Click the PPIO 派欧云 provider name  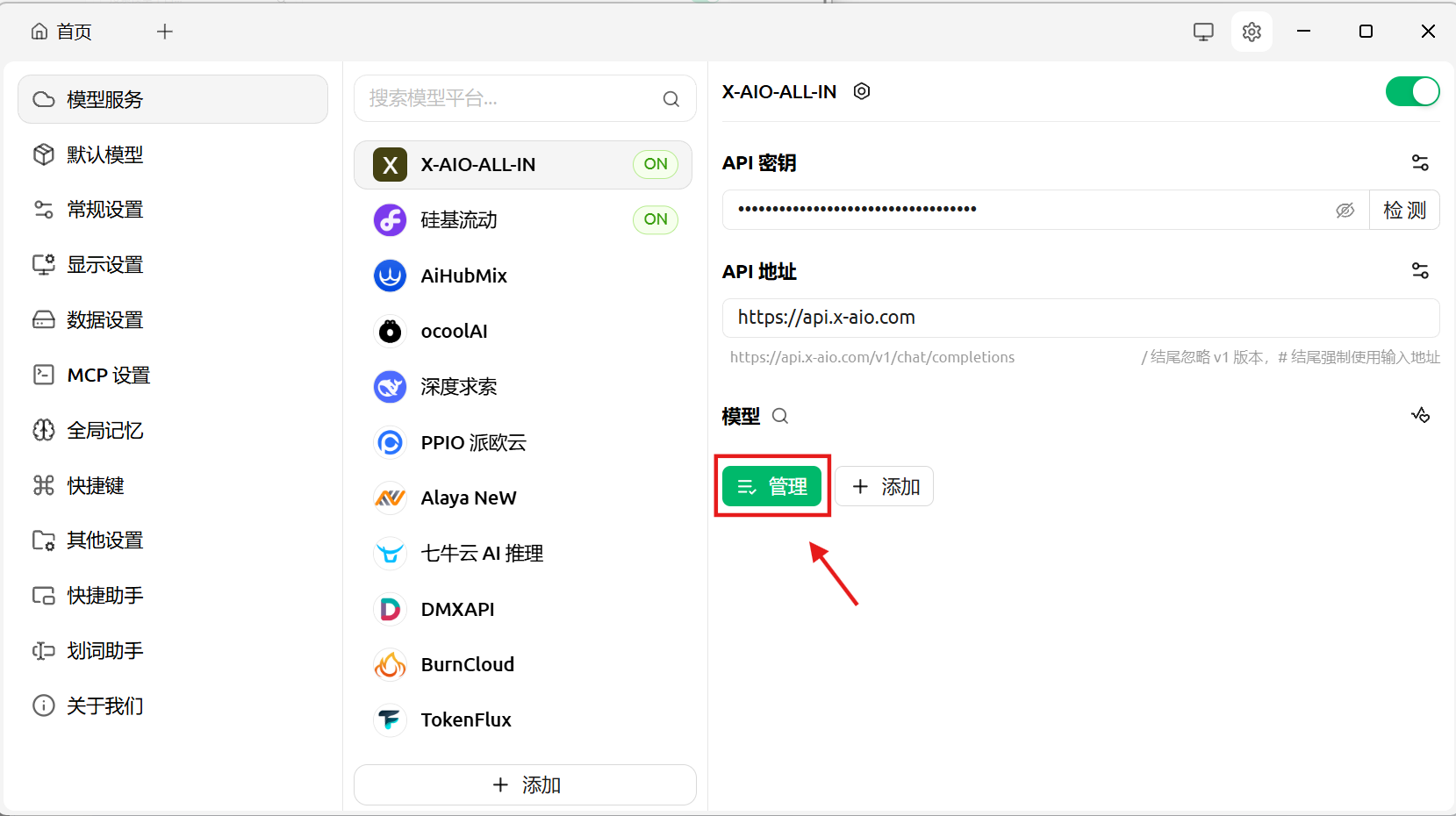pyautogui.click(x=474, y=442)
